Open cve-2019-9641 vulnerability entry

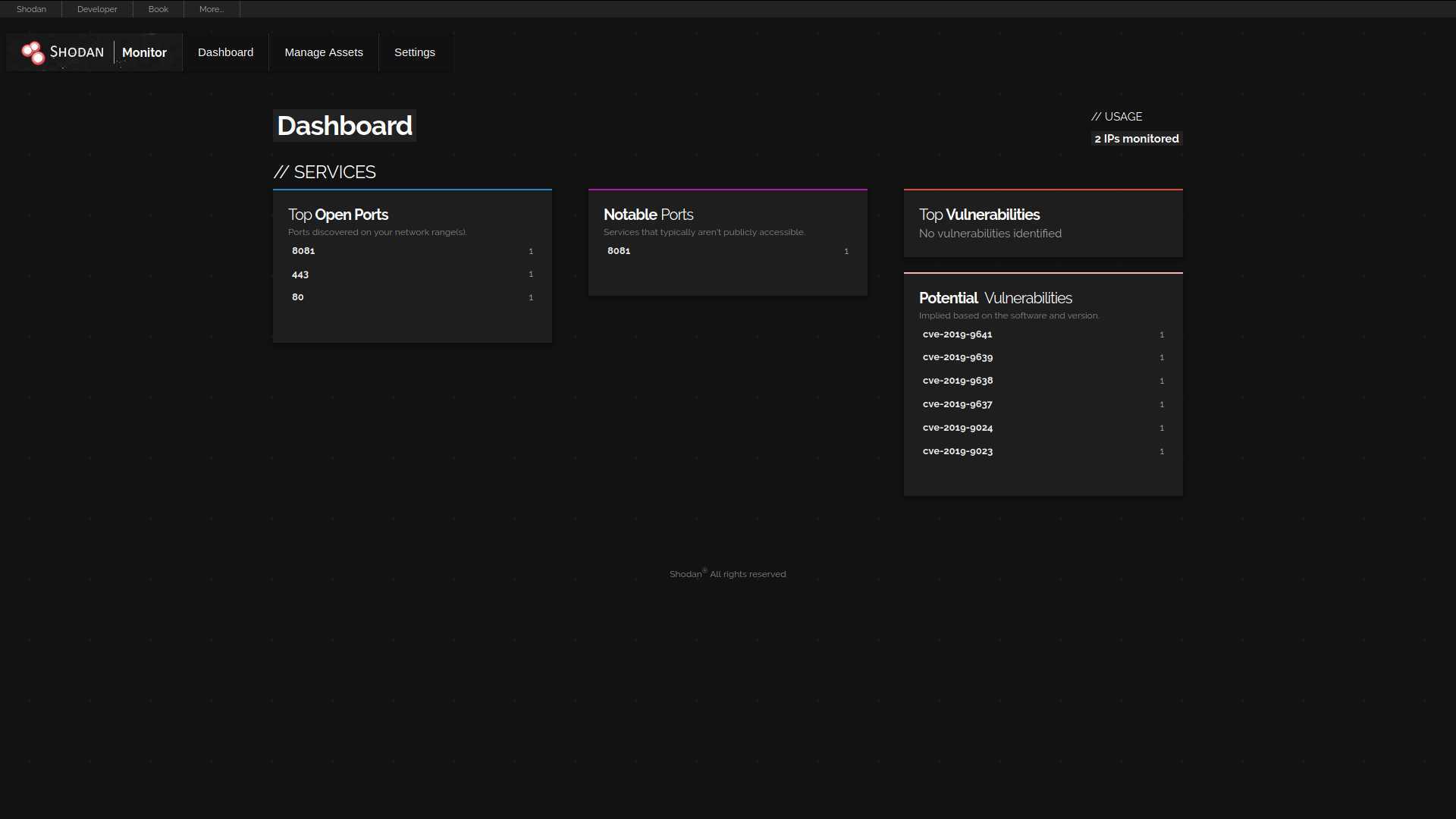click(x=957, y=334)
